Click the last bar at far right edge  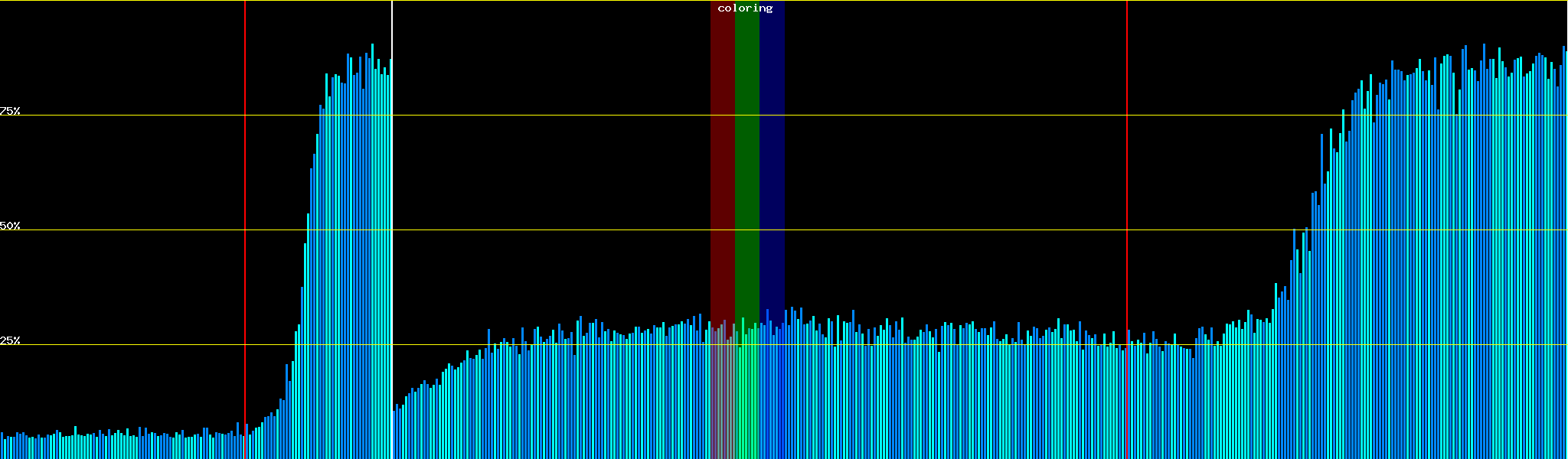(x=1564, y=252)
